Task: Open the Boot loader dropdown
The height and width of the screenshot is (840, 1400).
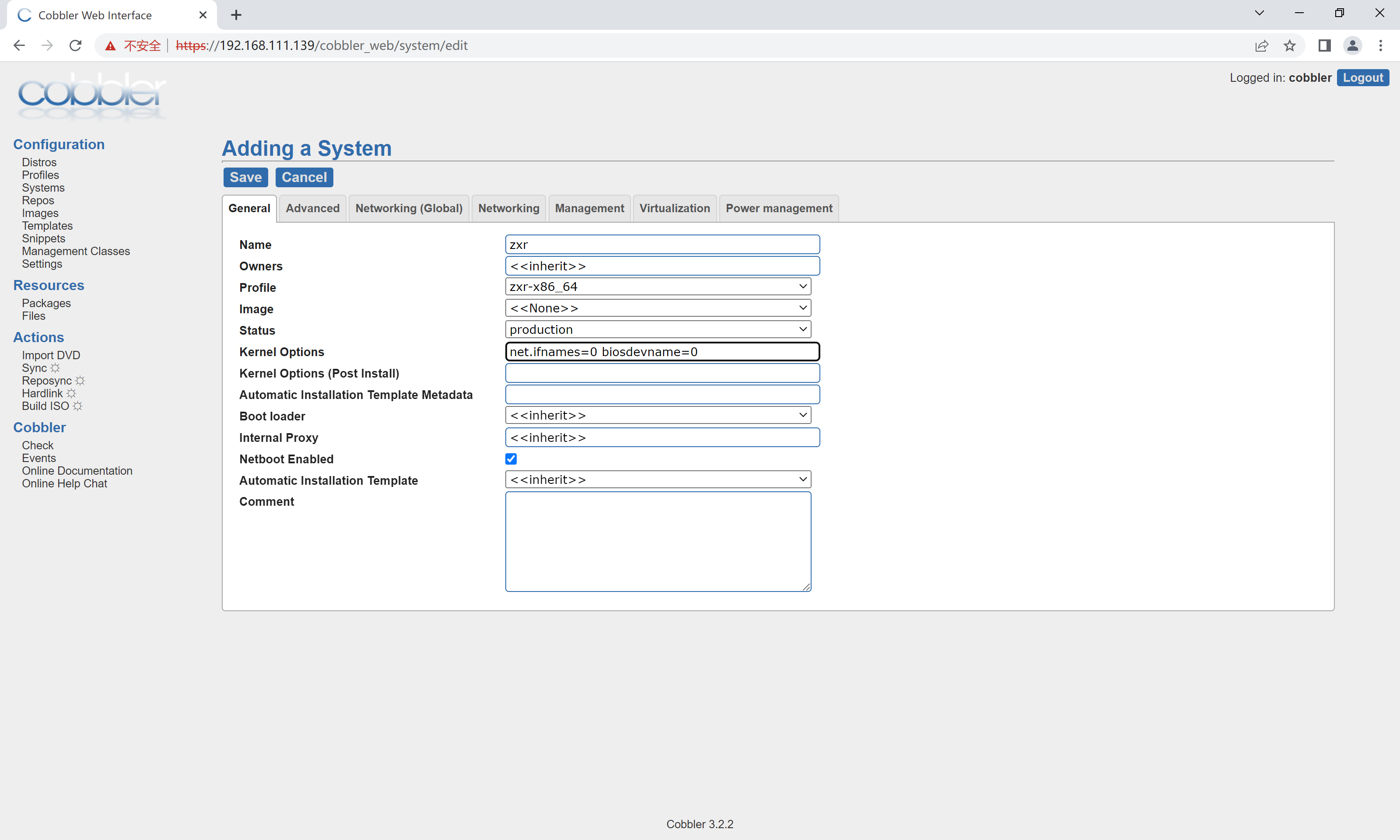Action: click(x=658, y=416)
